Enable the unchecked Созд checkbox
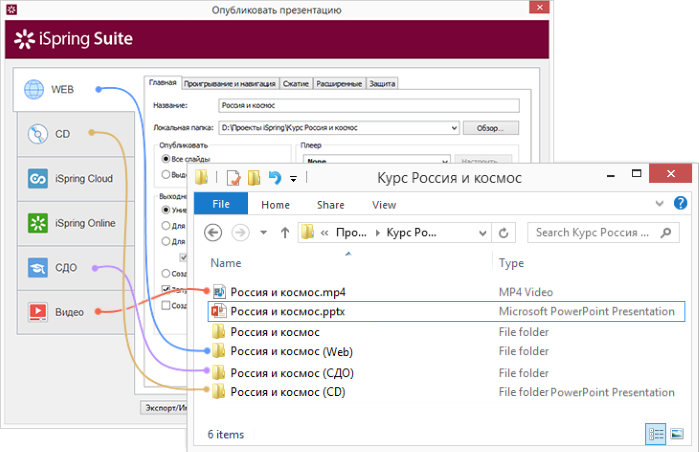This screenshot has width=699, height=452. (166, 305)
